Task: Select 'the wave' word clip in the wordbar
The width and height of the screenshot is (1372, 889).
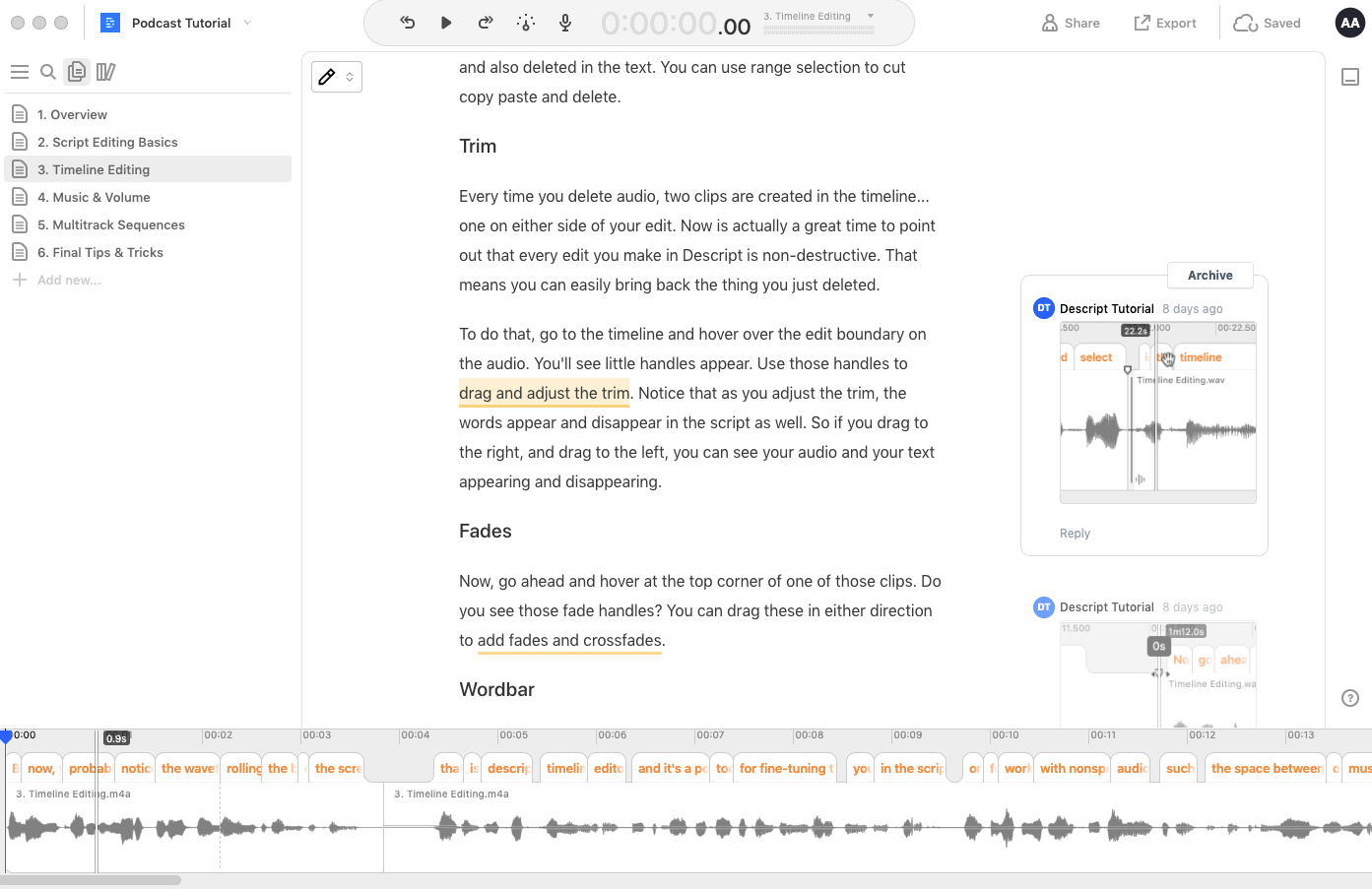Action: [188, 768]
